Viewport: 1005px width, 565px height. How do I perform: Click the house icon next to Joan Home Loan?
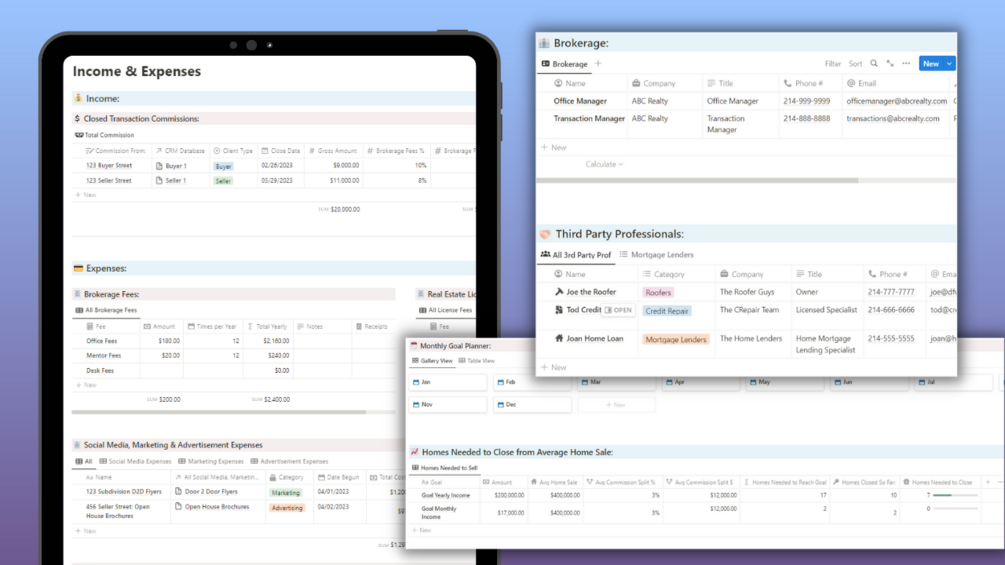coord(559,338)
